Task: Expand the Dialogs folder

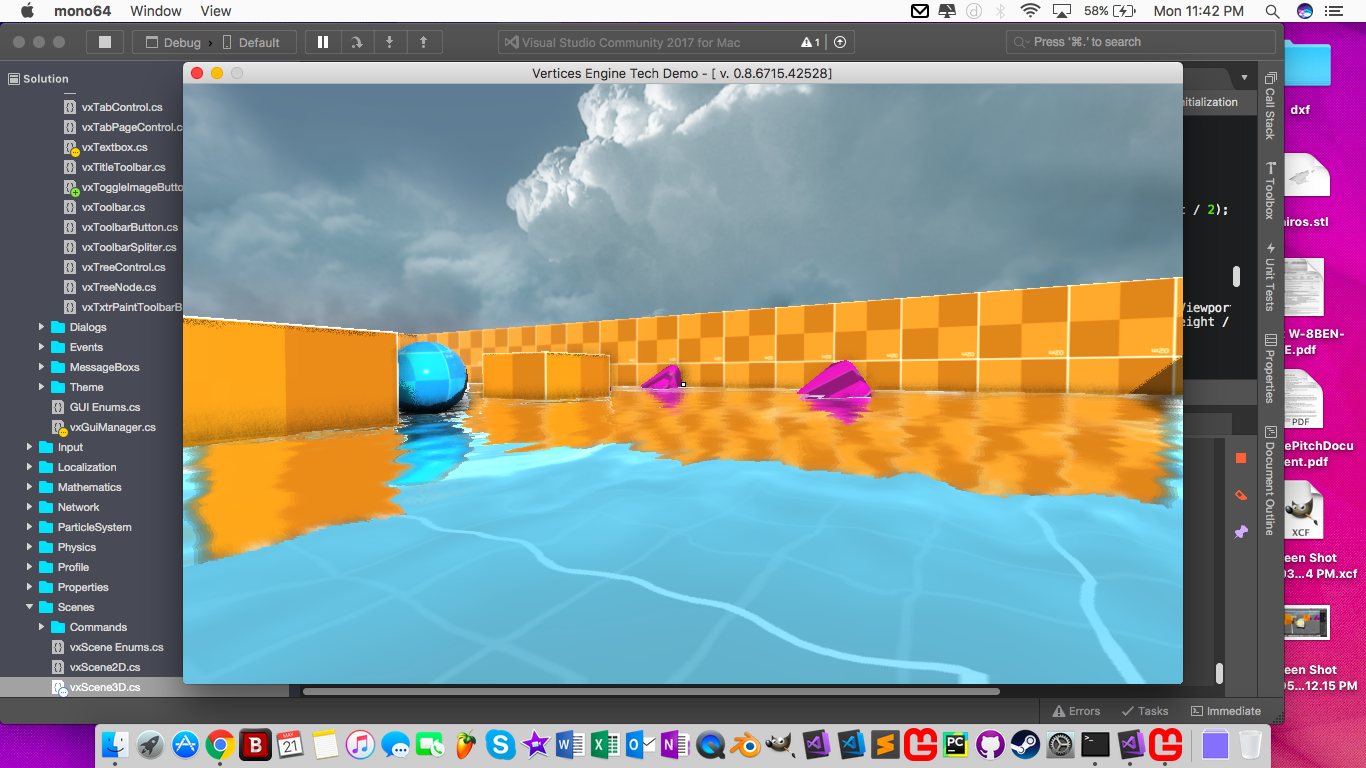Action: point(42,327)
